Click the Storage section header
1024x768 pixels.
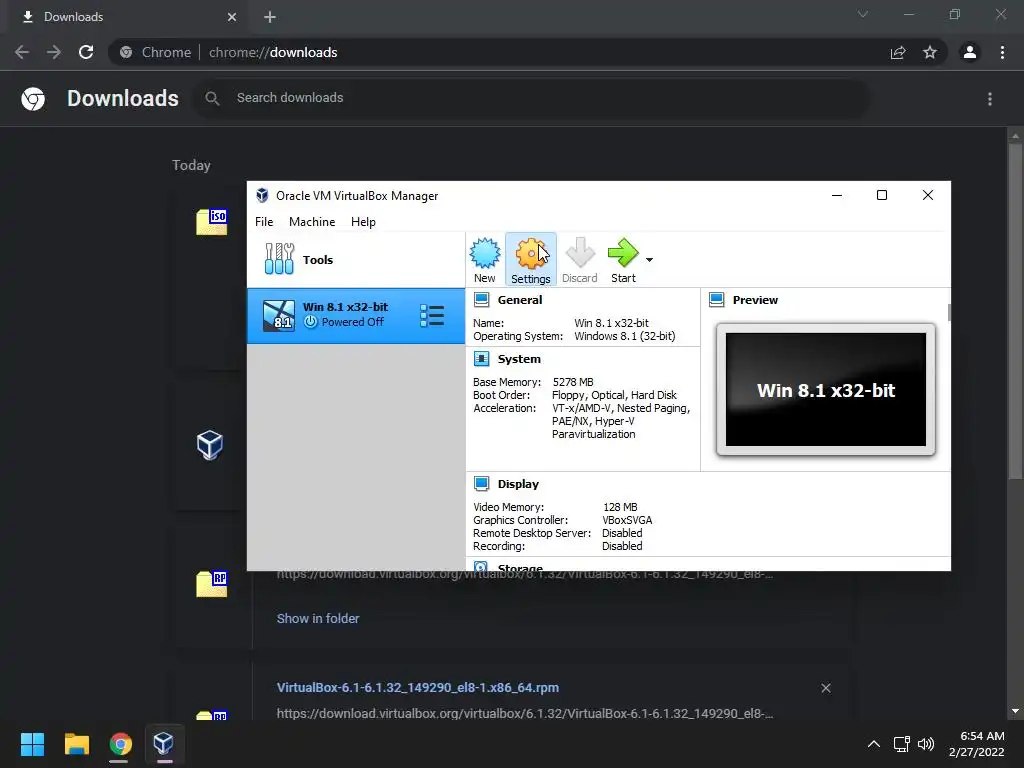[520, 568]
